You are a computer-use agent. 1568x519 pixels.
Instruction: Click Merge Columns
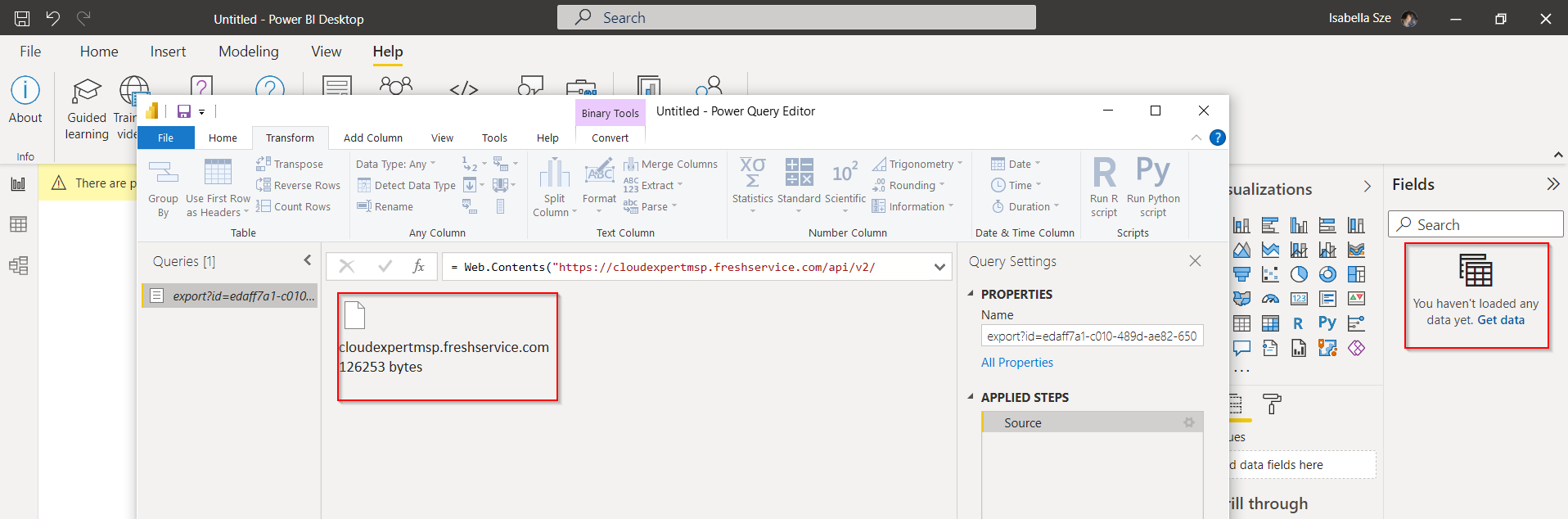click(670, 164)
